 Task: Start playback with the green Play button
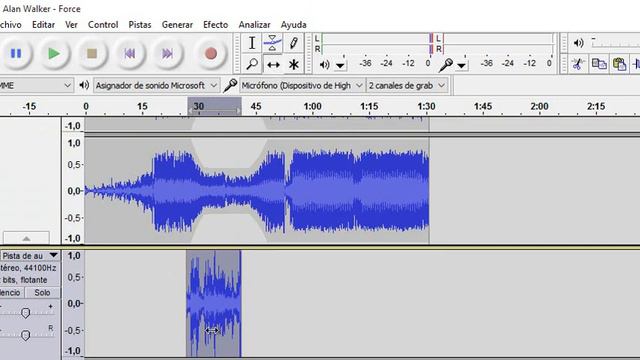(53, 53)
